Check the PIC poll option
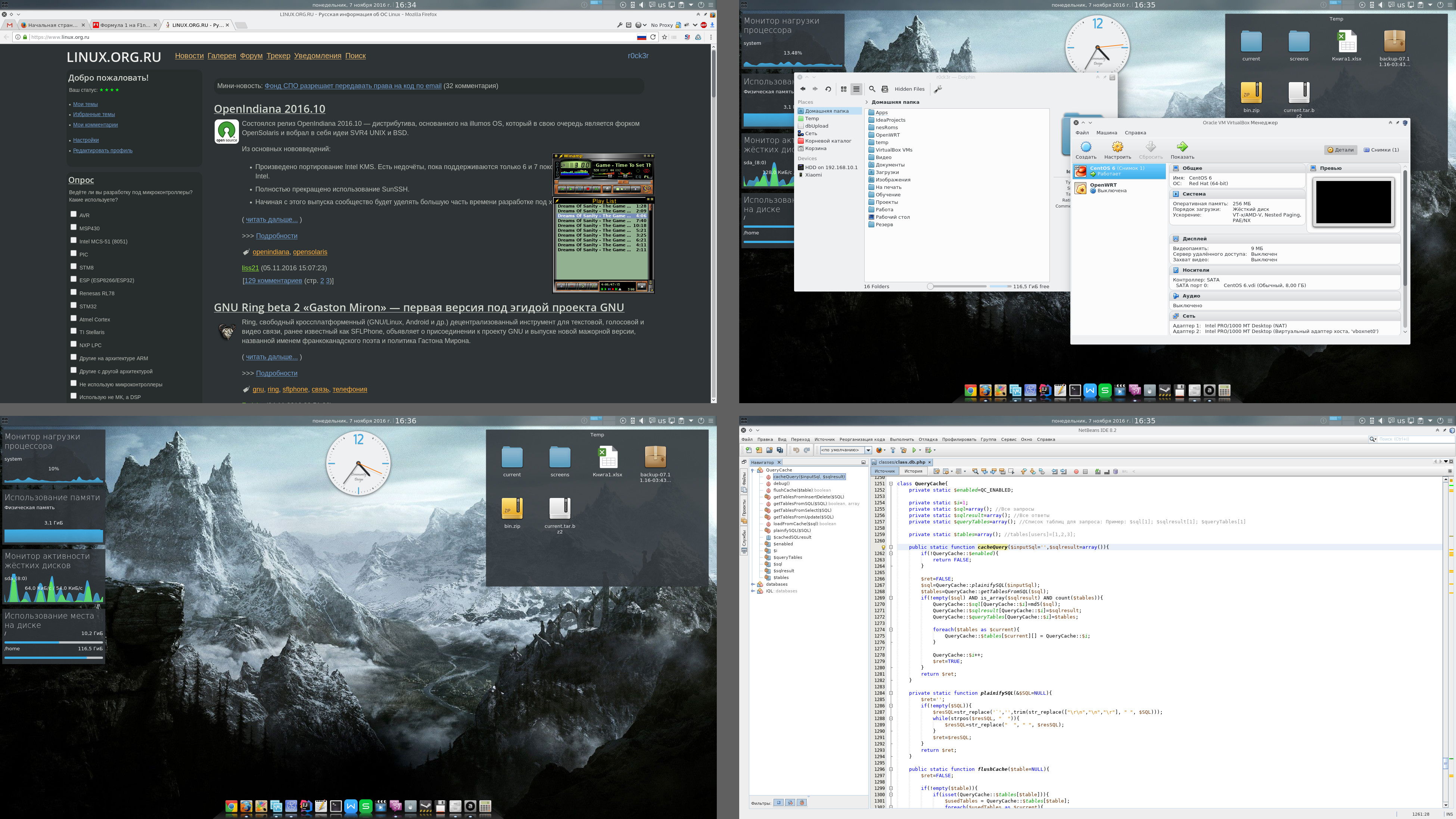This screenshot has height=819, width=1456. [74, 253]
